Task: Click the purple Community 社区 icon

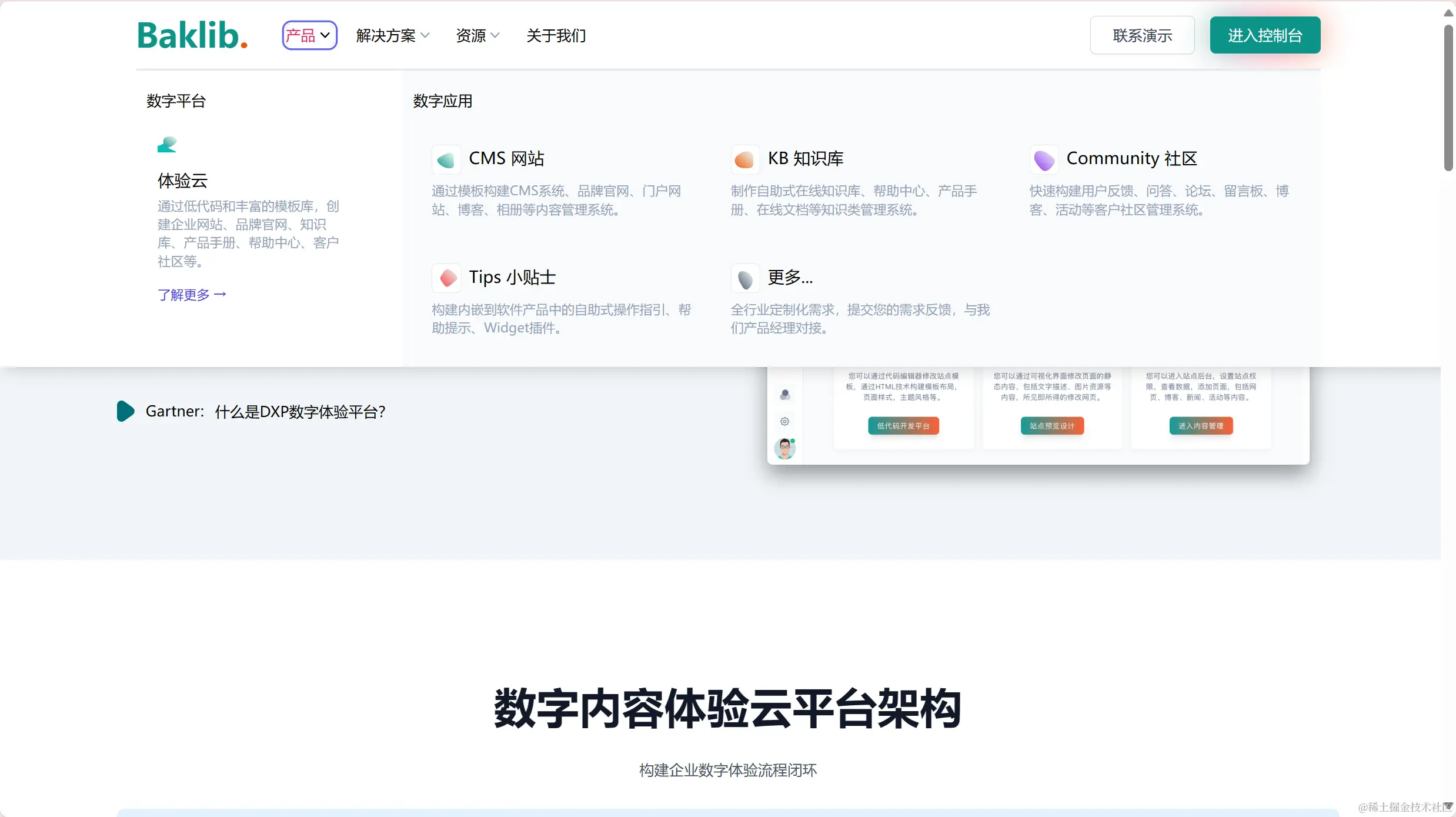Action: pyautogui.click(x=1044, y=159)
